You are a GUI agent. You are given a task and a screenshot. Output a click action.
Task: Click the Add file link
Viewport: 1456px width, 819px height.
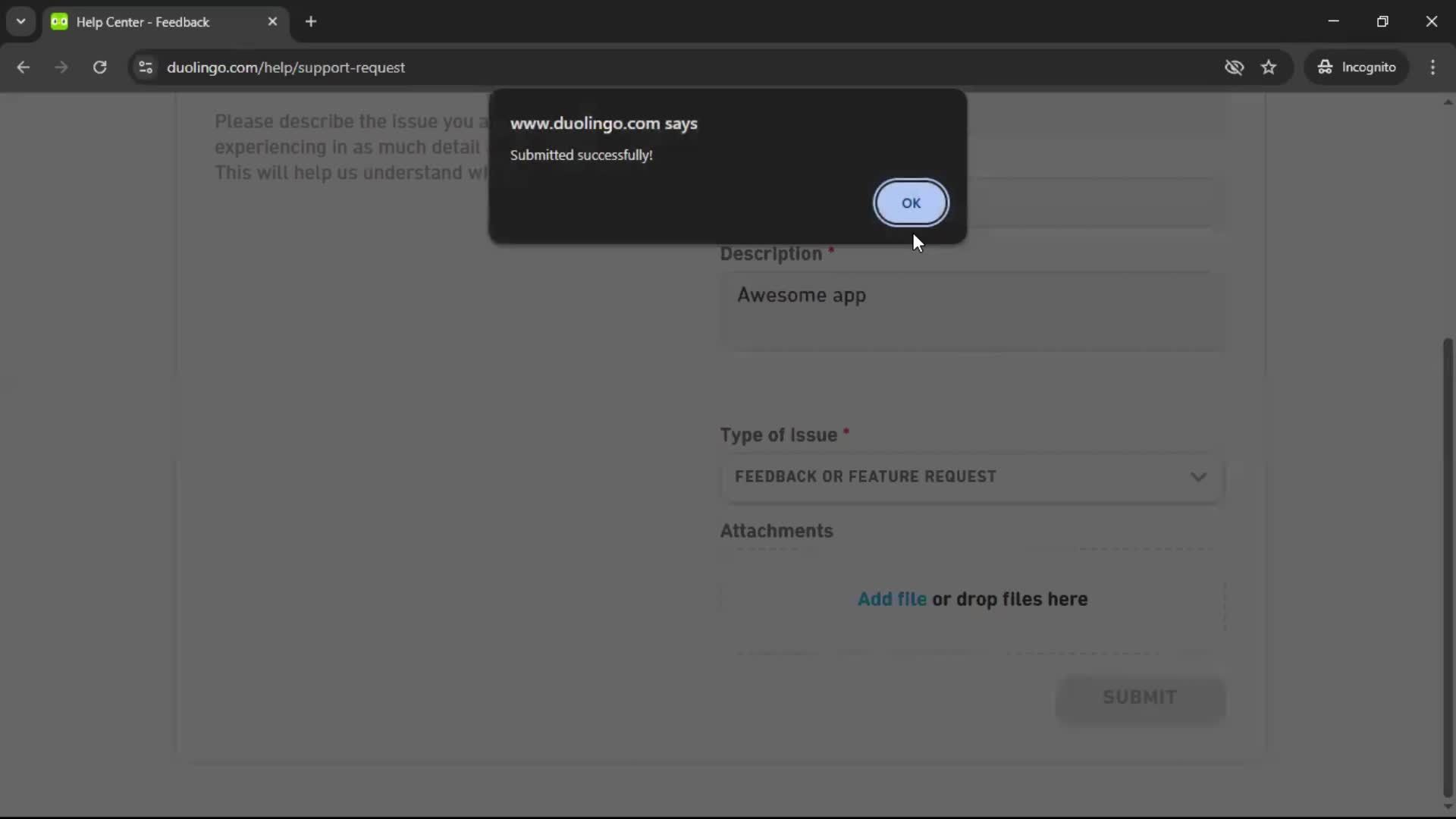coord(891,598)
